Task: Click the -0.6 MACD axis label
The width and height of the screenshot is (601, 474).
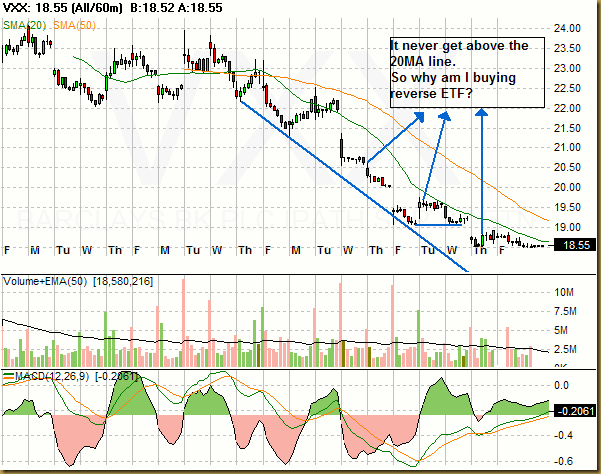Action: [563, 461]
